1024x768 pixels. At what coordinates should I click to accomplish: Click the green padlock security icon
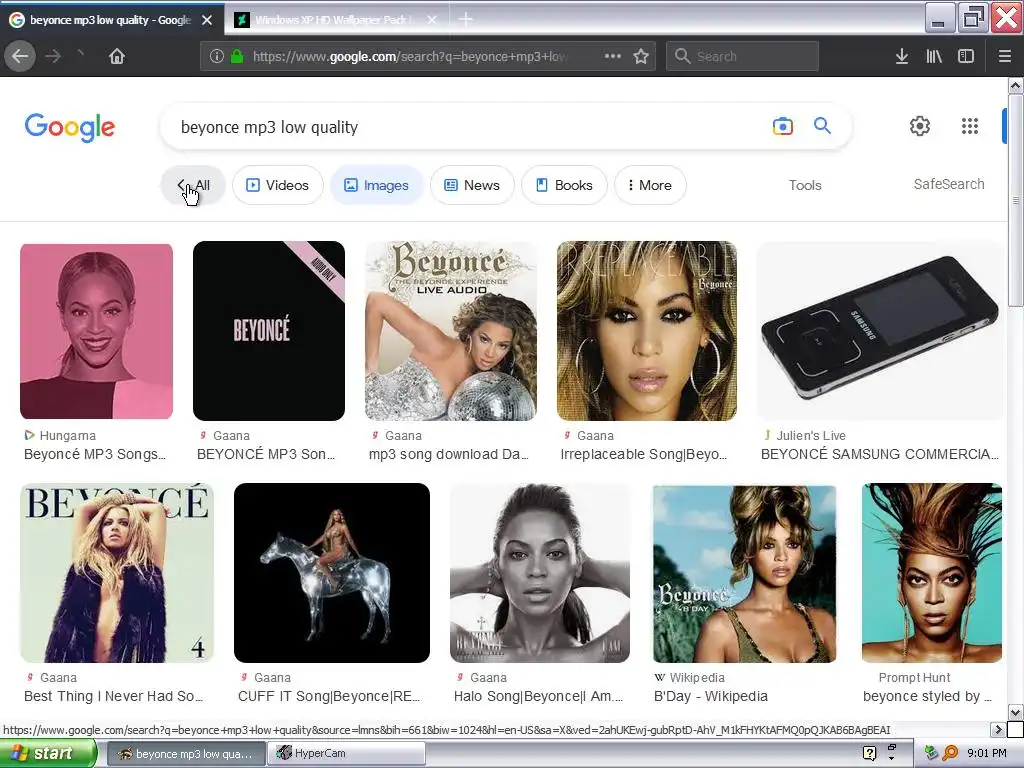(237, 56)
